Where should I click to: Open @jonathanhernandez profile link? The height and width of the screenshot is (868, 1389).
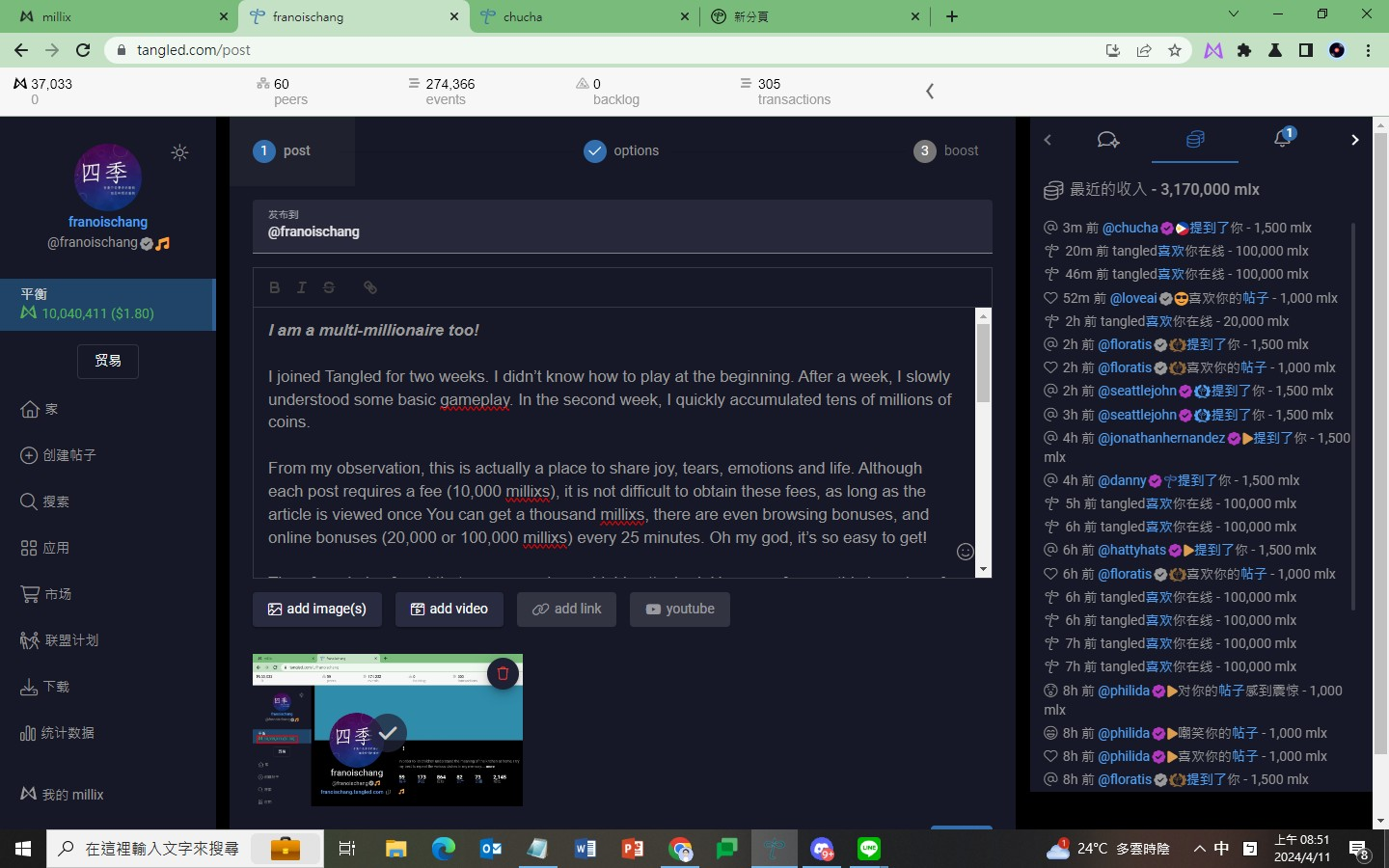(1161, 438)
